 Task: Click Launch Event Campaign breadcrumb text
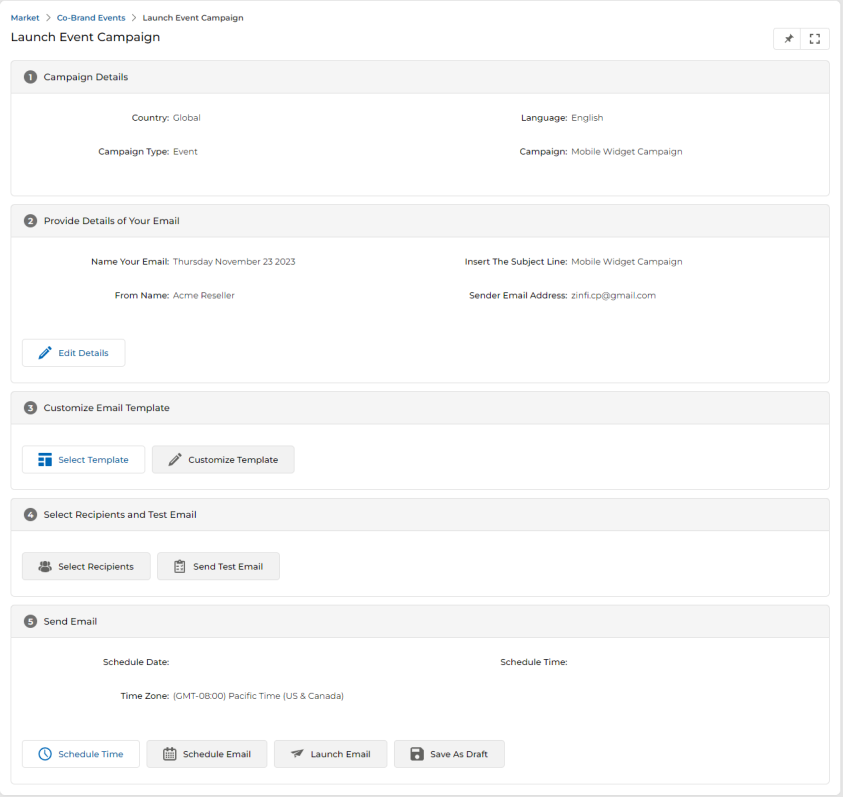click(192, 18)
